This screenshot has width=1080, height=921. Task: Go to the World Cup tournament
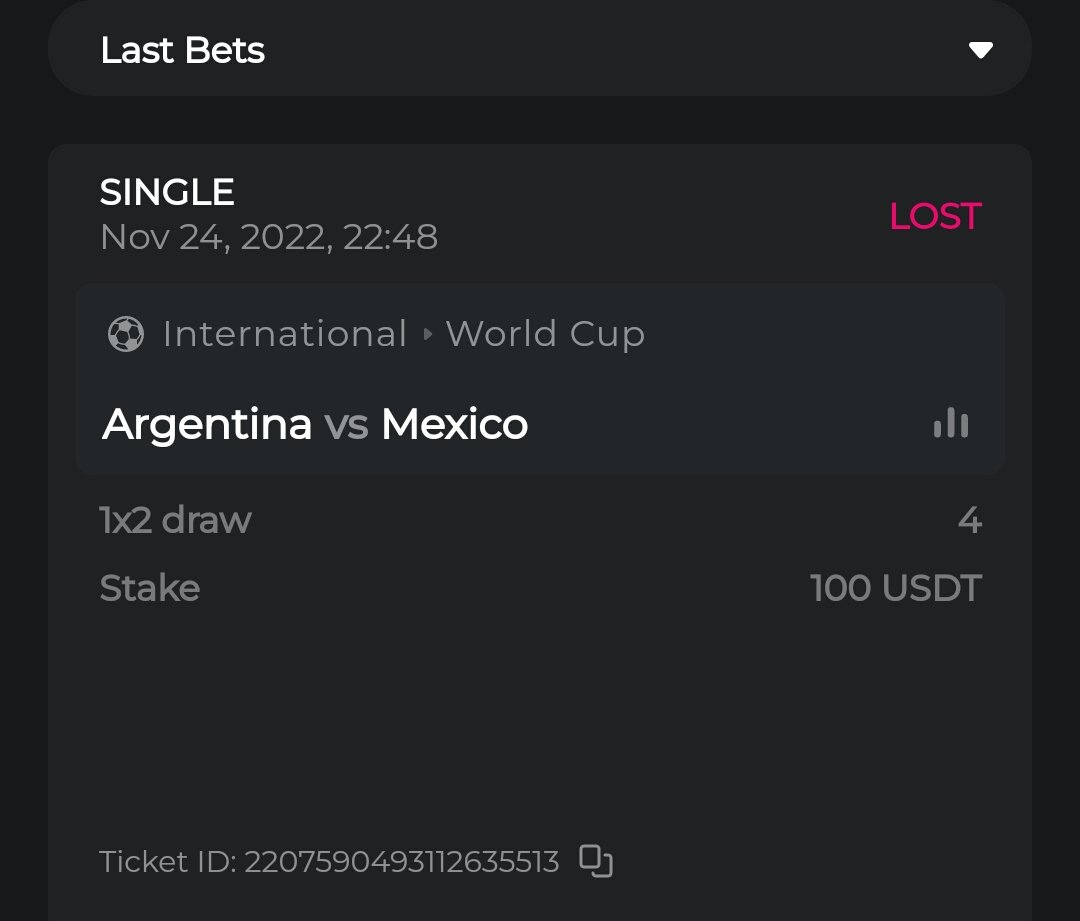tap(545, 334)
